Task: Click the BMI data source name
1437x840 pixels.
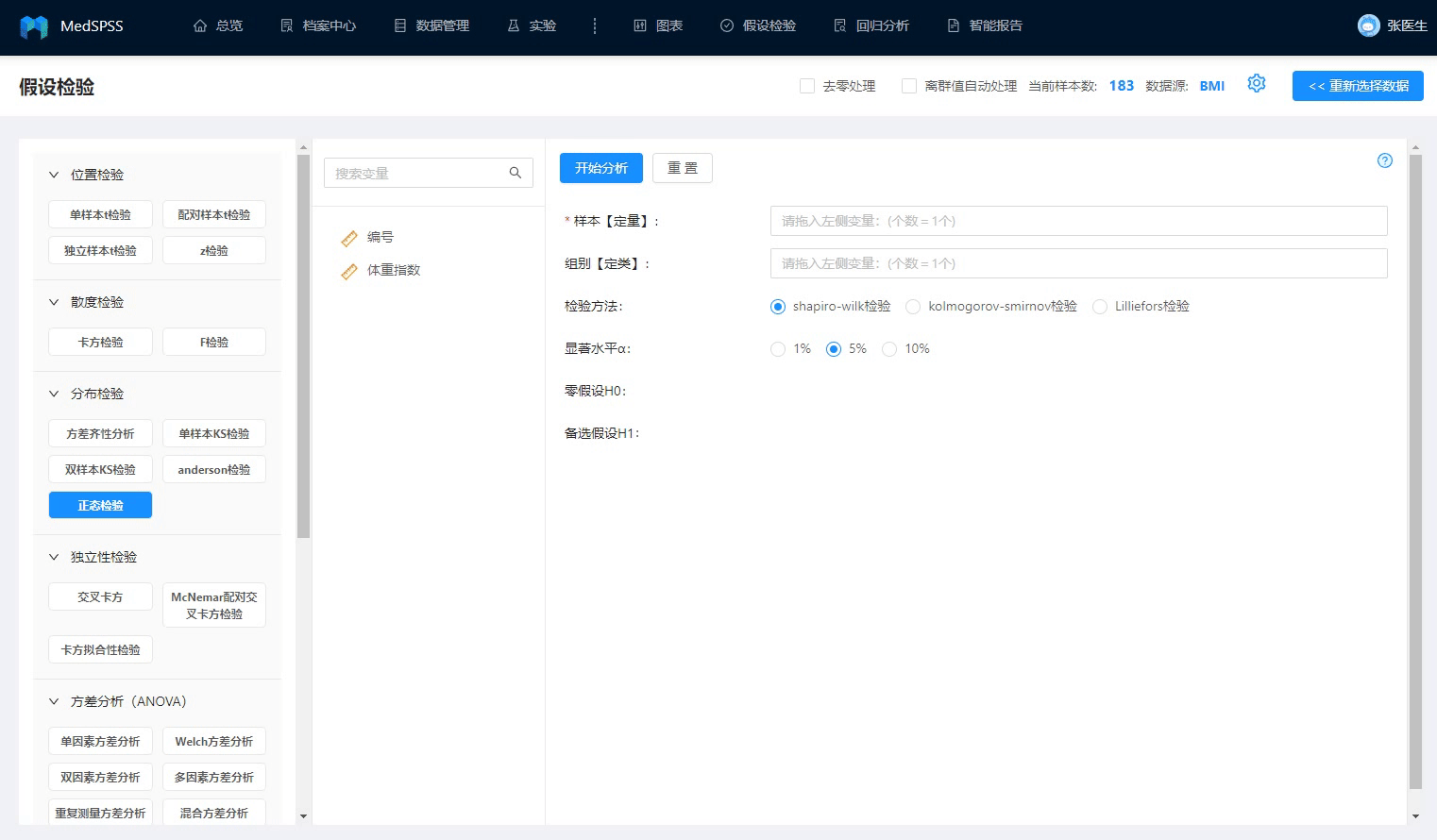Action: (x=1212, y=86)
